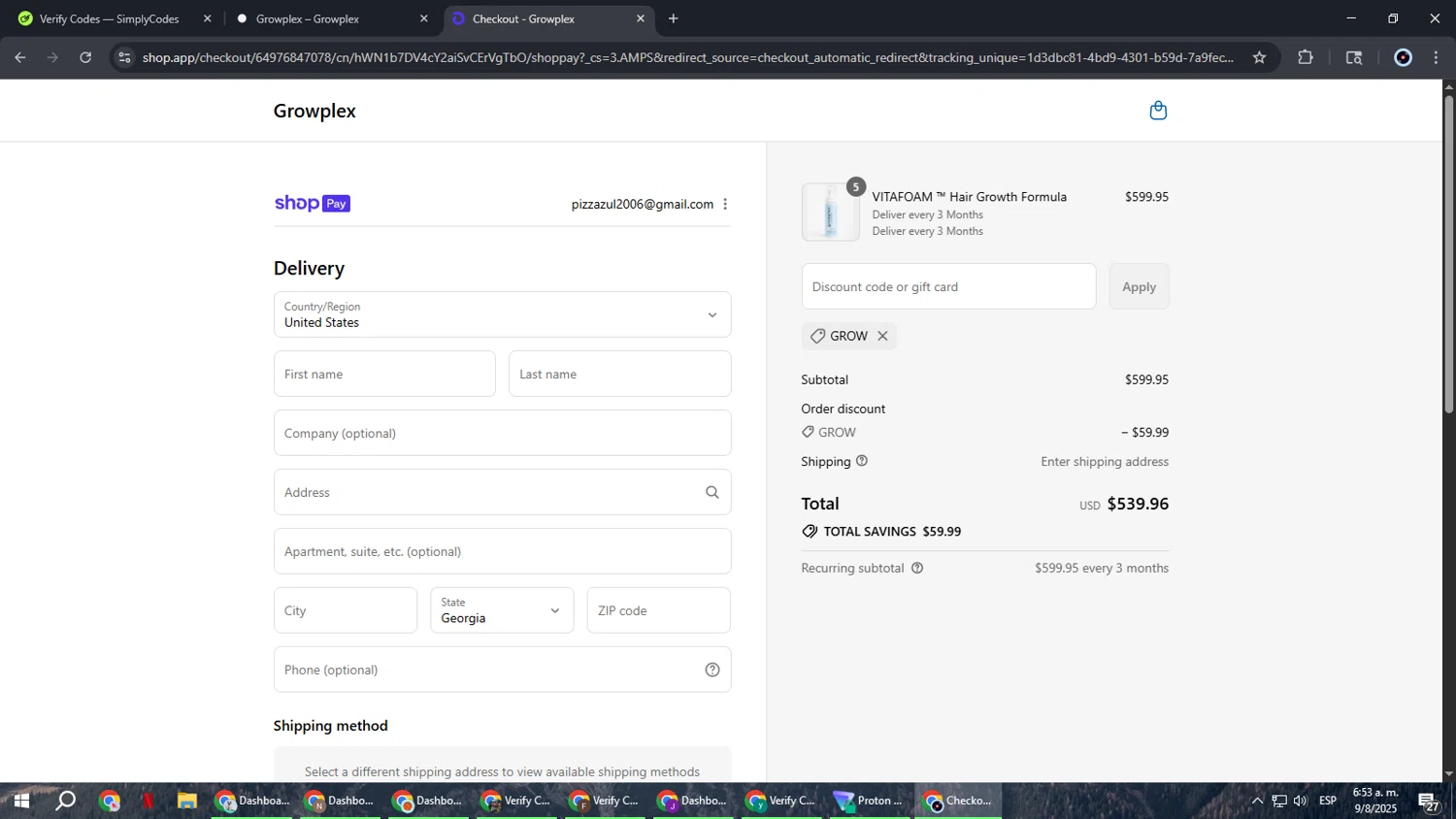Screen dimensions: 1456x819
Task: Open the shopping bag cart icon
Action: 1158,111
